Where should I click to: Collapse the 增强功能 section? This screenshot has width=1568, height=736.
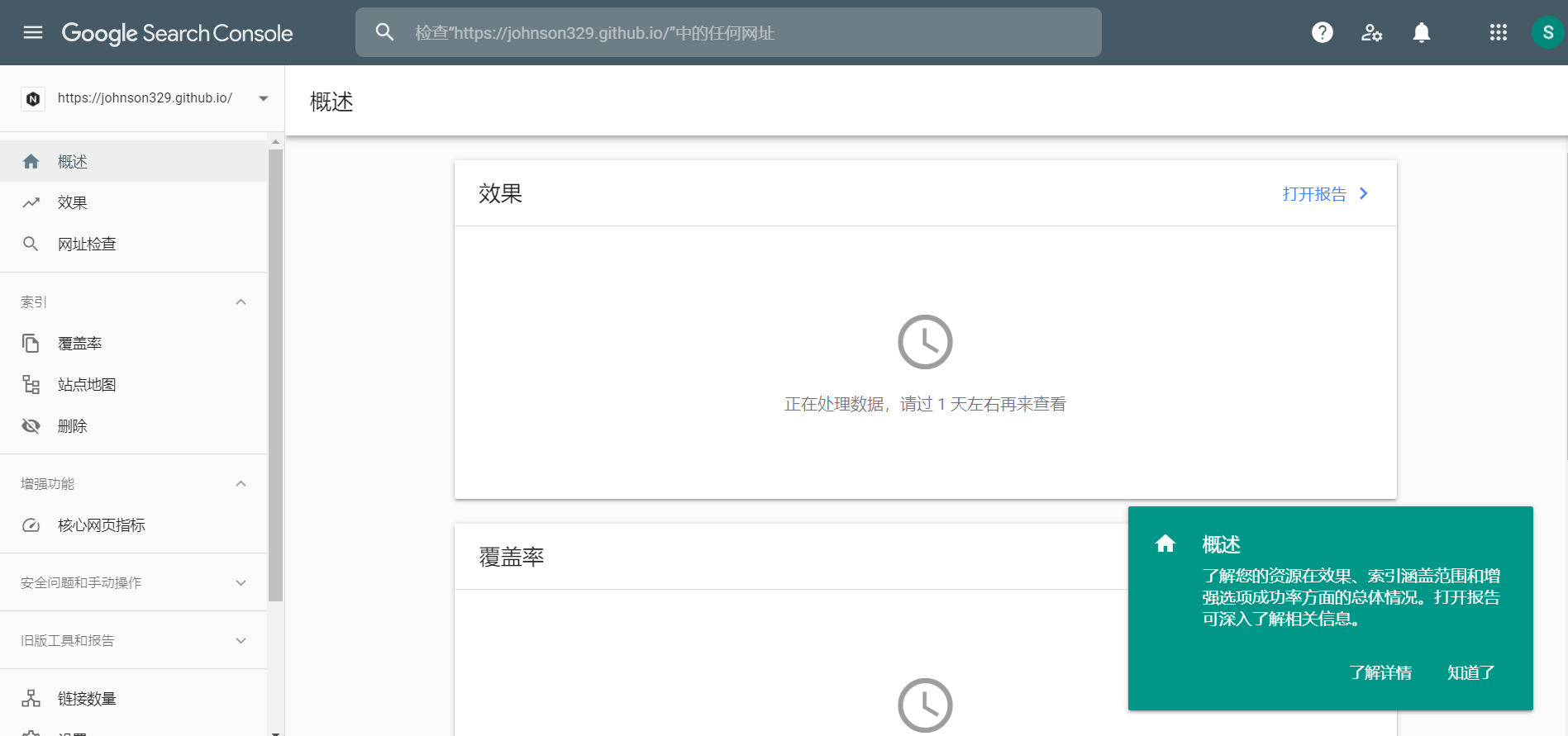pyautogui.click(x=241, y=483)
